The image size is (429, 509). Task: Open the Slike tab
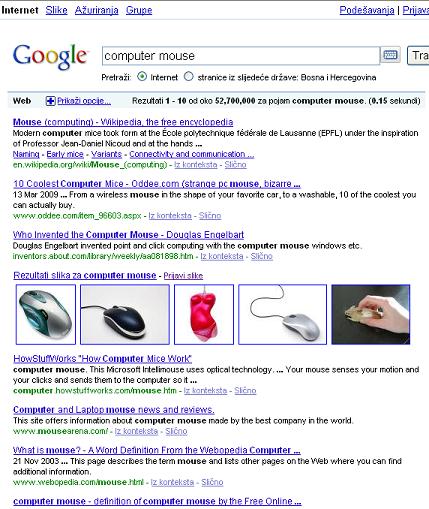pyautogui.click(x=56, y=10)
